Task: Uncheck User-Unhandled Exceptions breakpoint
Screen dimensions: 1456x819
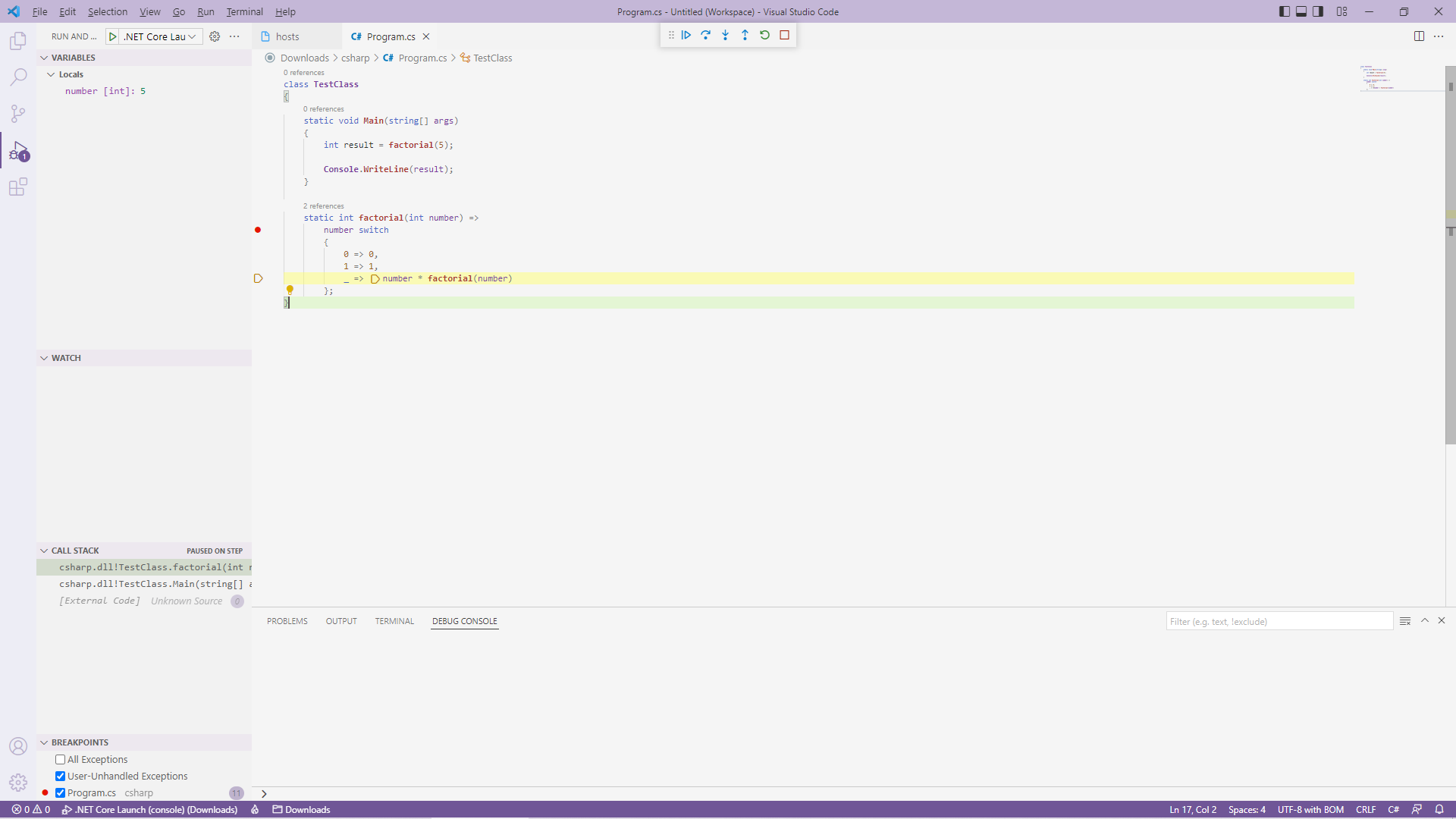Action: (60, 776)
